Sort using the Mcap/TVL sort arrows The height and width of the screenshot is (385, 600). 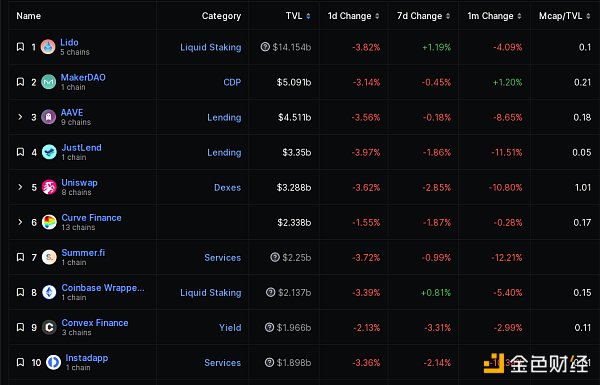[x=588, y=16]
